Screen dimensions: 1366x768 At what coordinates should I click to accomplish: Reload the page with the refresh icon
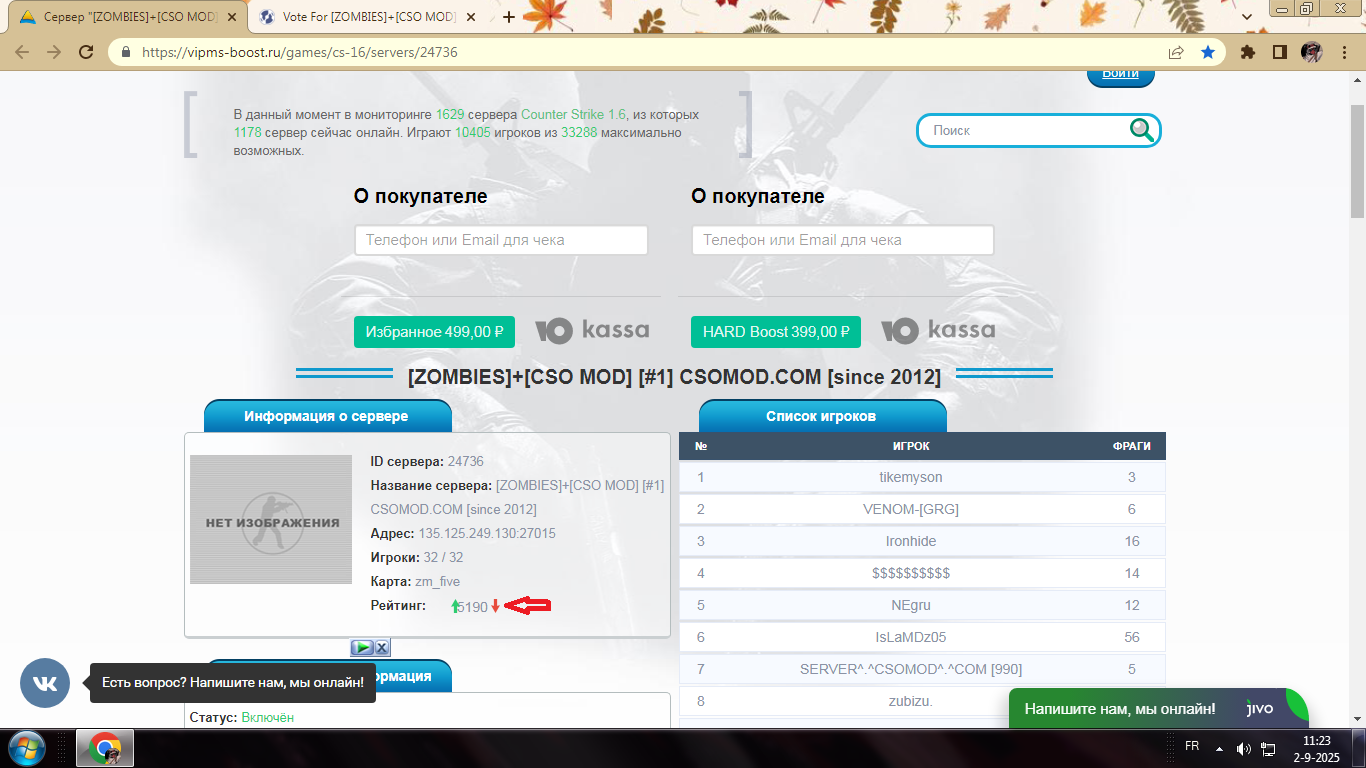tap(86, 52)
